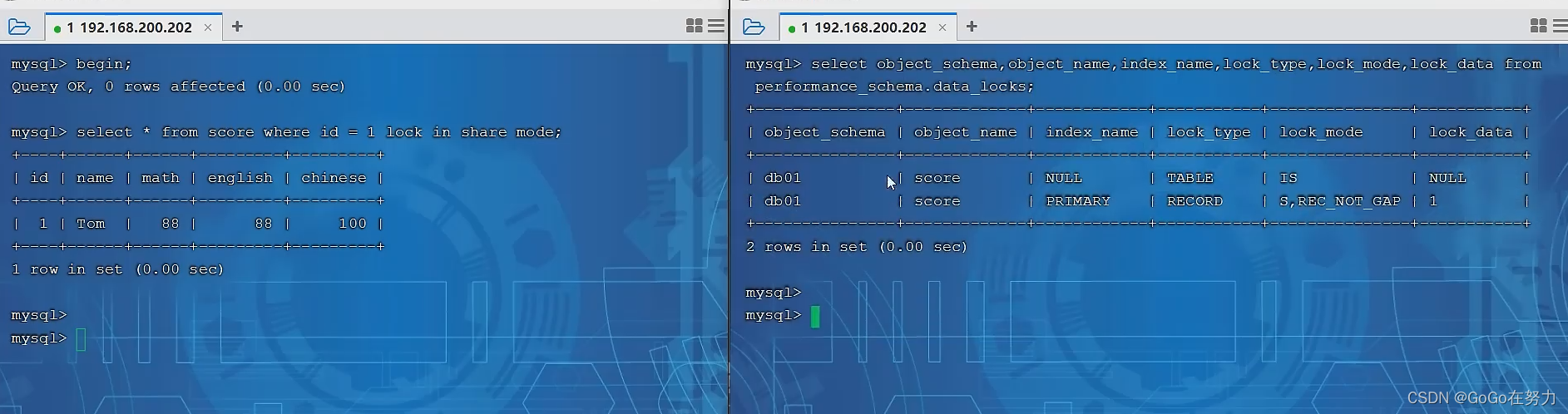Add a new tab in left window
Image resolution: width=1568 pixels, height=414 pixels.
(237, 27)
